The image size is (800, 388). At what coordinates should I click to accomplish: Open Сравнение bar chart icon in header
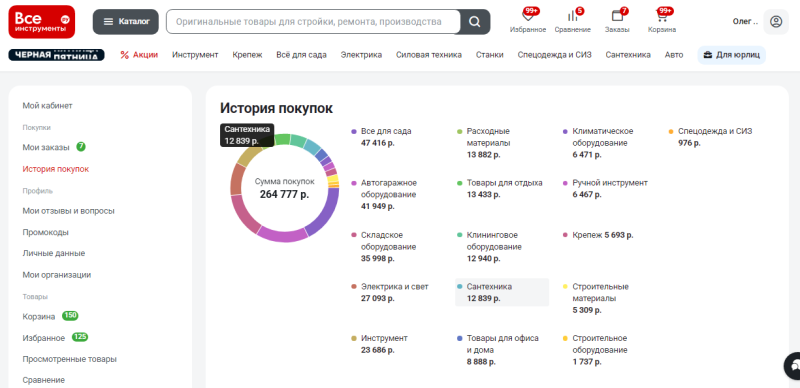[572, 20]
